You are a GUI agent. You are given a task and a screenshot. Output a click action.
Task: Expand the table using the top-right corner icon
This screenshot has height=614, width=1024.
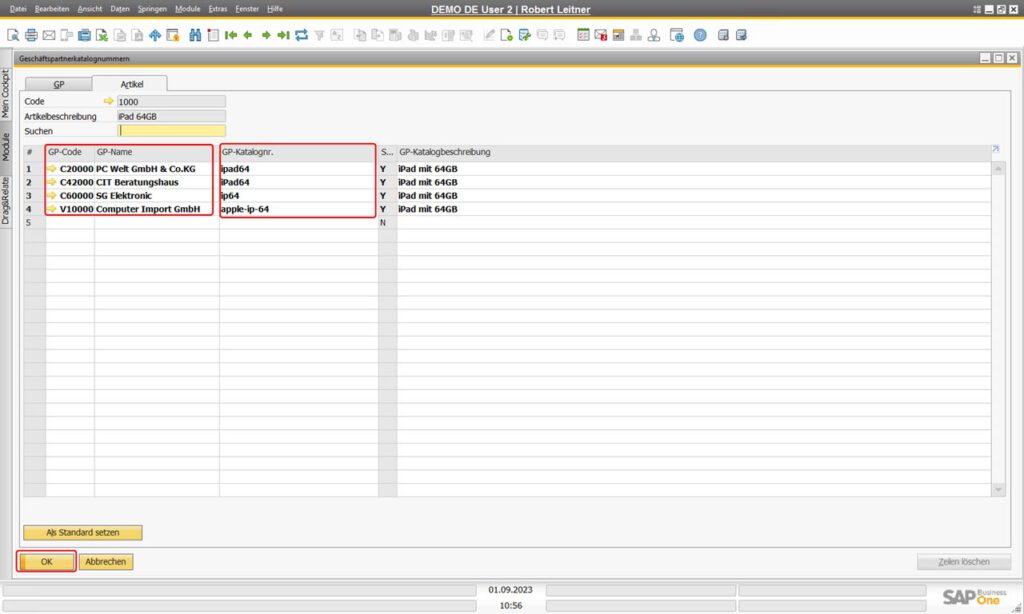click(996, 150)
